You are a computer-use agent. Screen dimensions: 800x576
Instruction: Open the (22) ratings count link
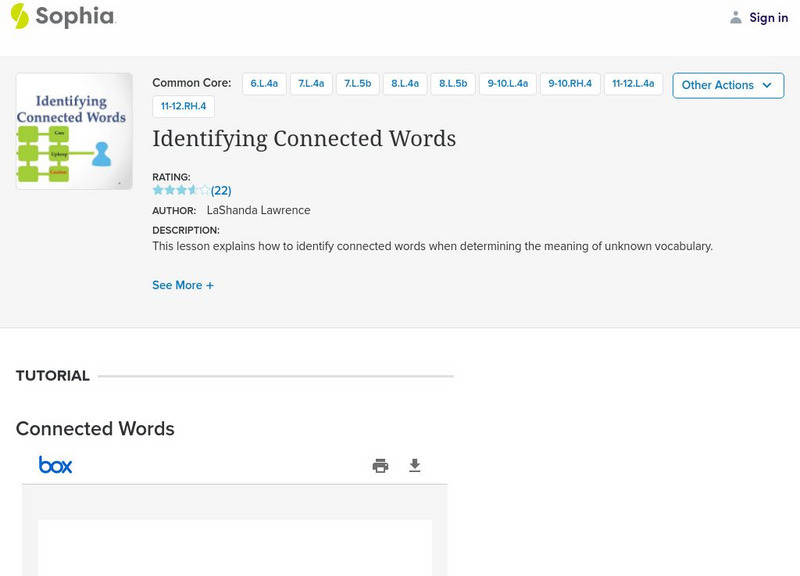[221, 190]
